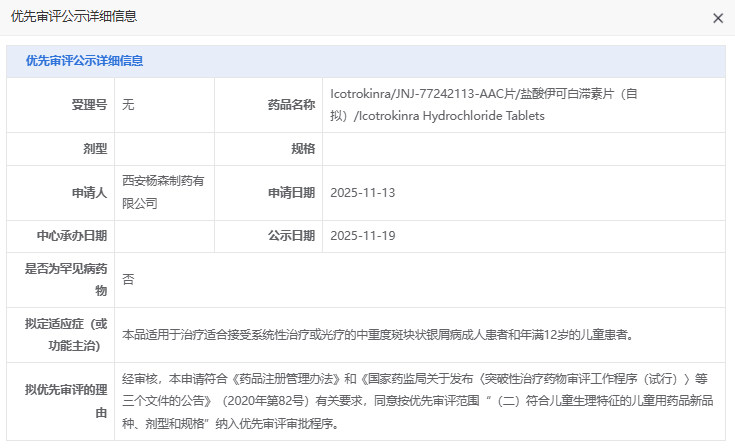Select the 剂型 label cell
Viewport: 735px width, 448px height.
point(60,149)
